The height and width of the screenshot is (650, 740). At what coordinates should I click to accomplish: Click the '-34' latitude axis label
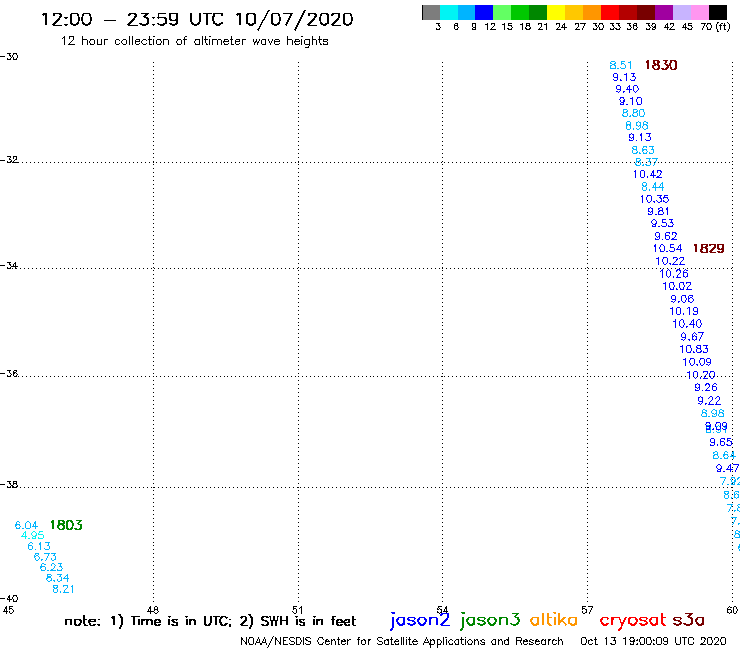[x=9, y=266]
